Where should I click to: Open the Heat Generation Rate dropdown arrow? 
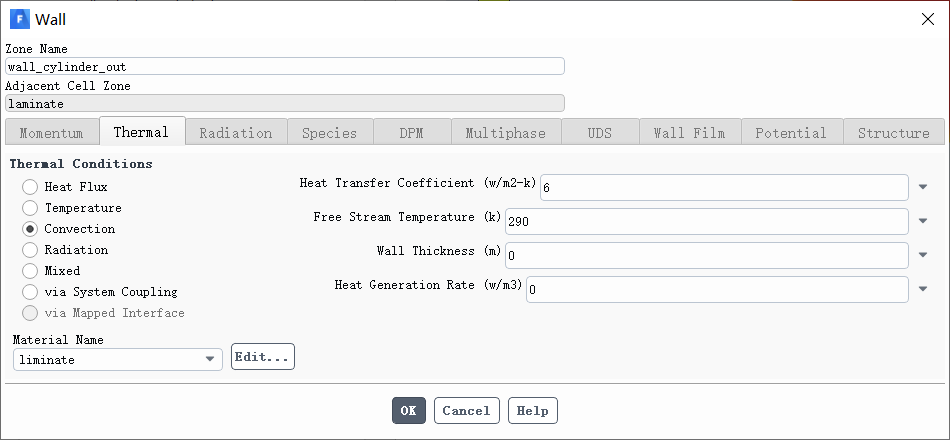(923, 289)
